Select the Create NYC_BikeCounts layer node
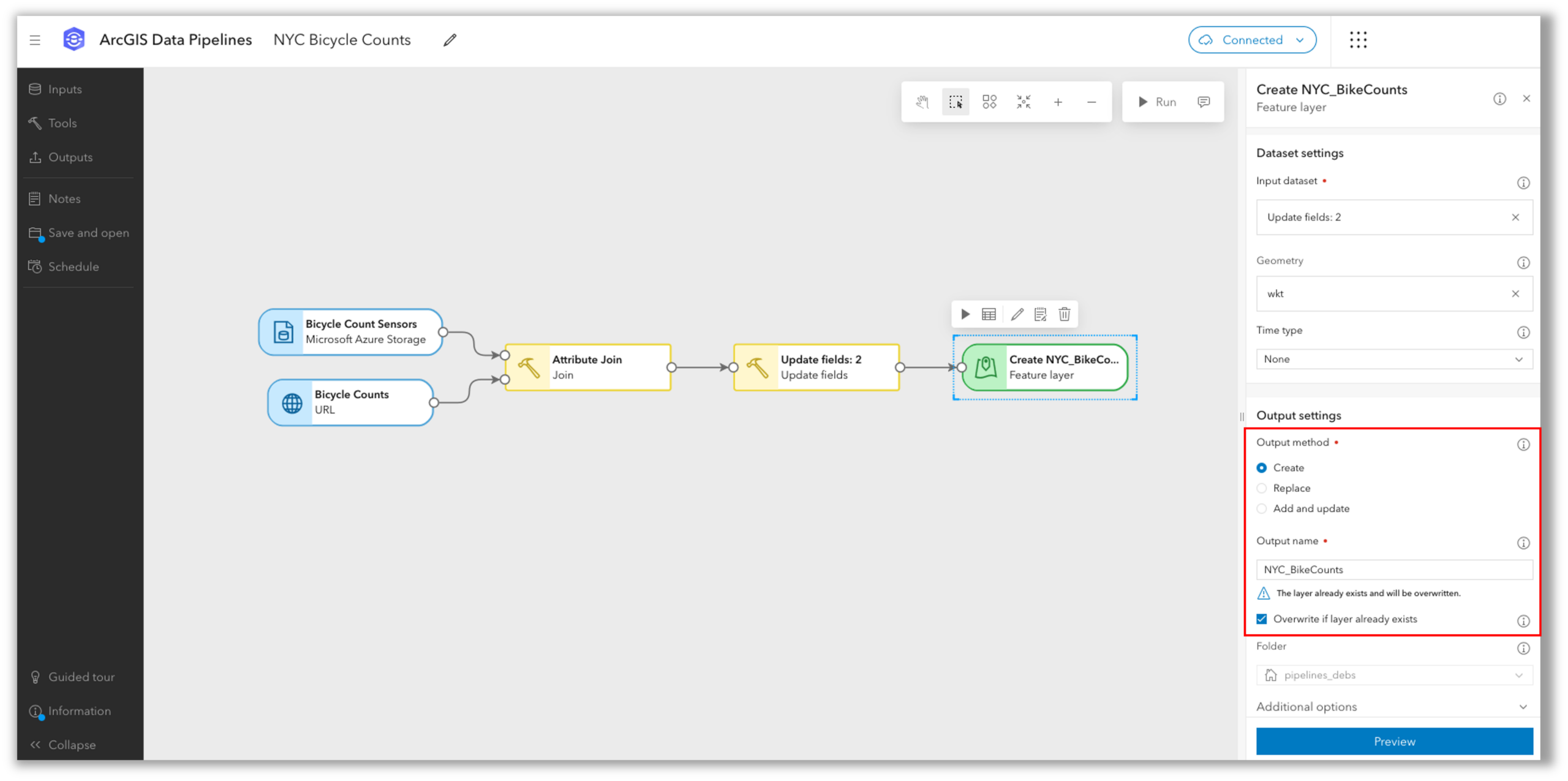1568x781 pixels. pyautogui.click(x=1045, y=367)
